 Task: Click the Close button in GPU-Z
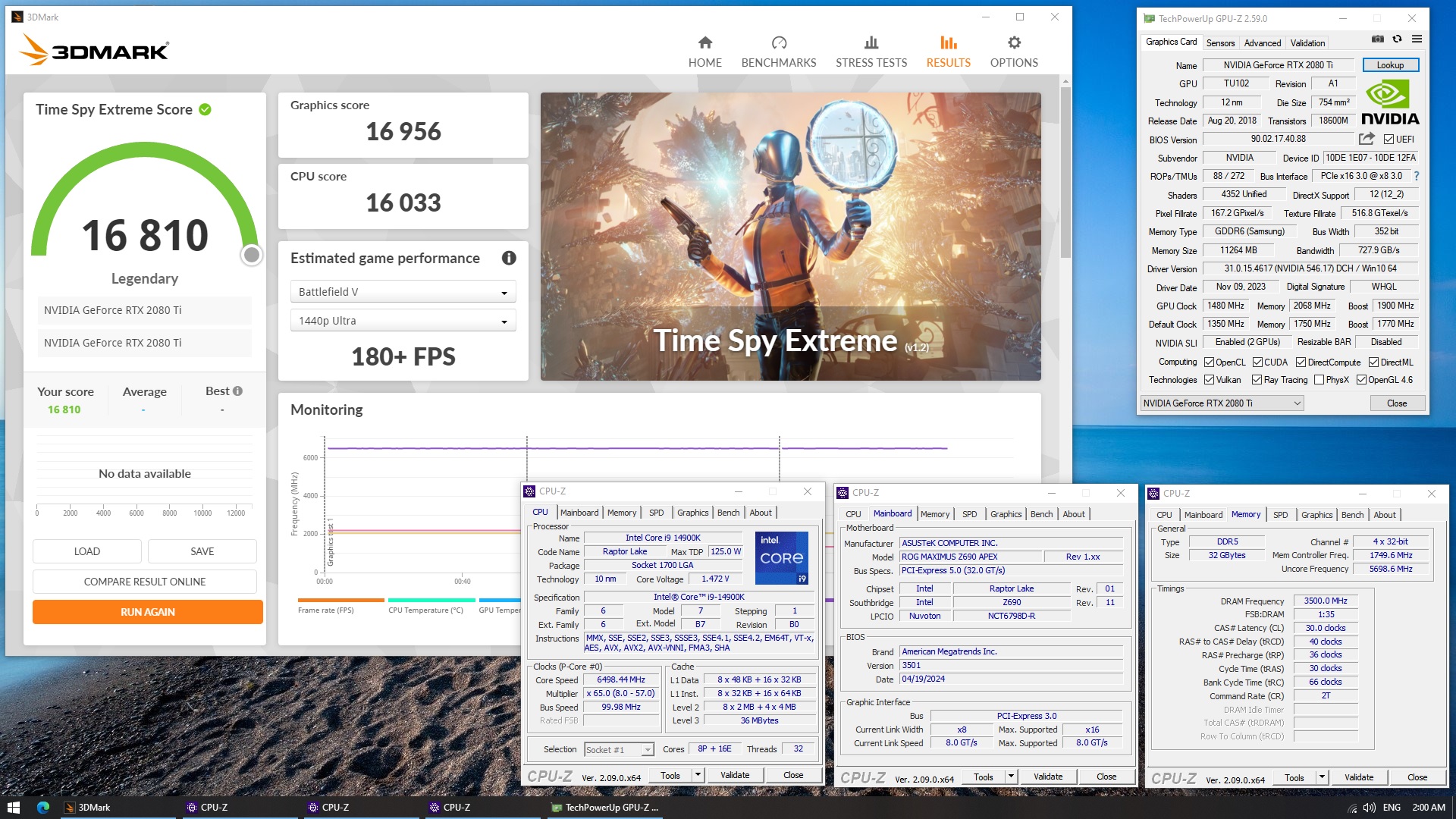click(1397, 403)
